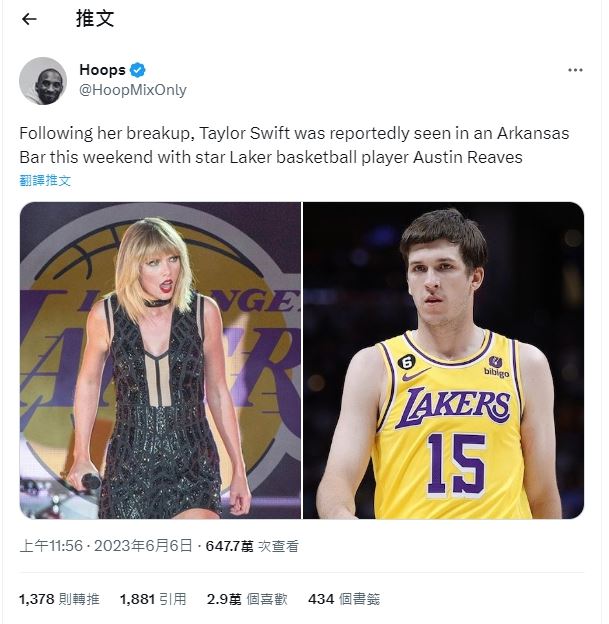
Task: Click the 2023年6月6日 post date
Action: point(138,547)
